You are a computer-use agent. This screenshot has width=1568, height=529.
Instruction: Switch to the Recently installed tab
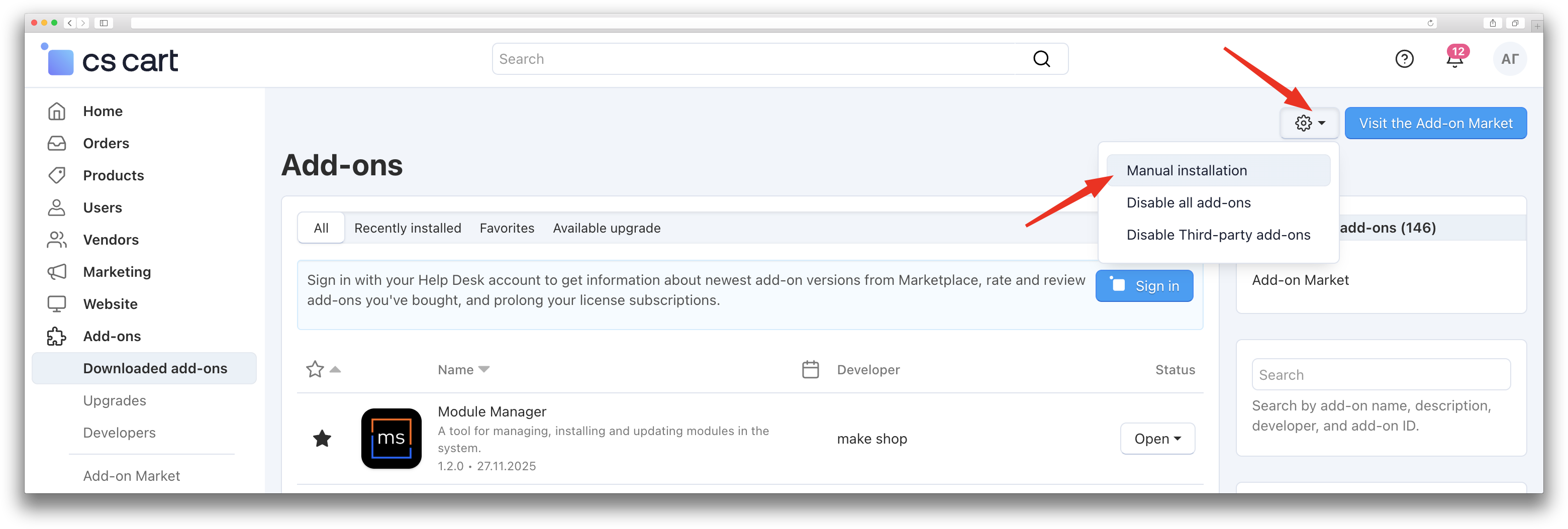click(x=407, y=228)
